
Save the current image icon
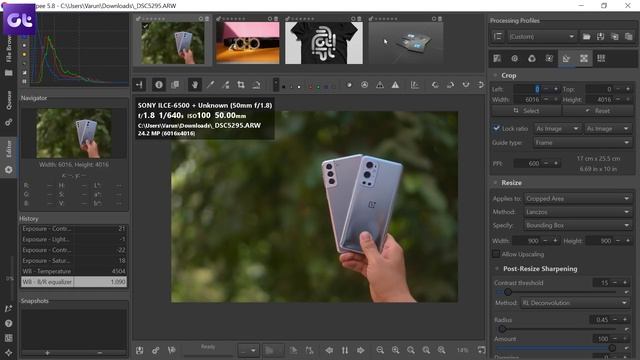click(x=140, y=350)
